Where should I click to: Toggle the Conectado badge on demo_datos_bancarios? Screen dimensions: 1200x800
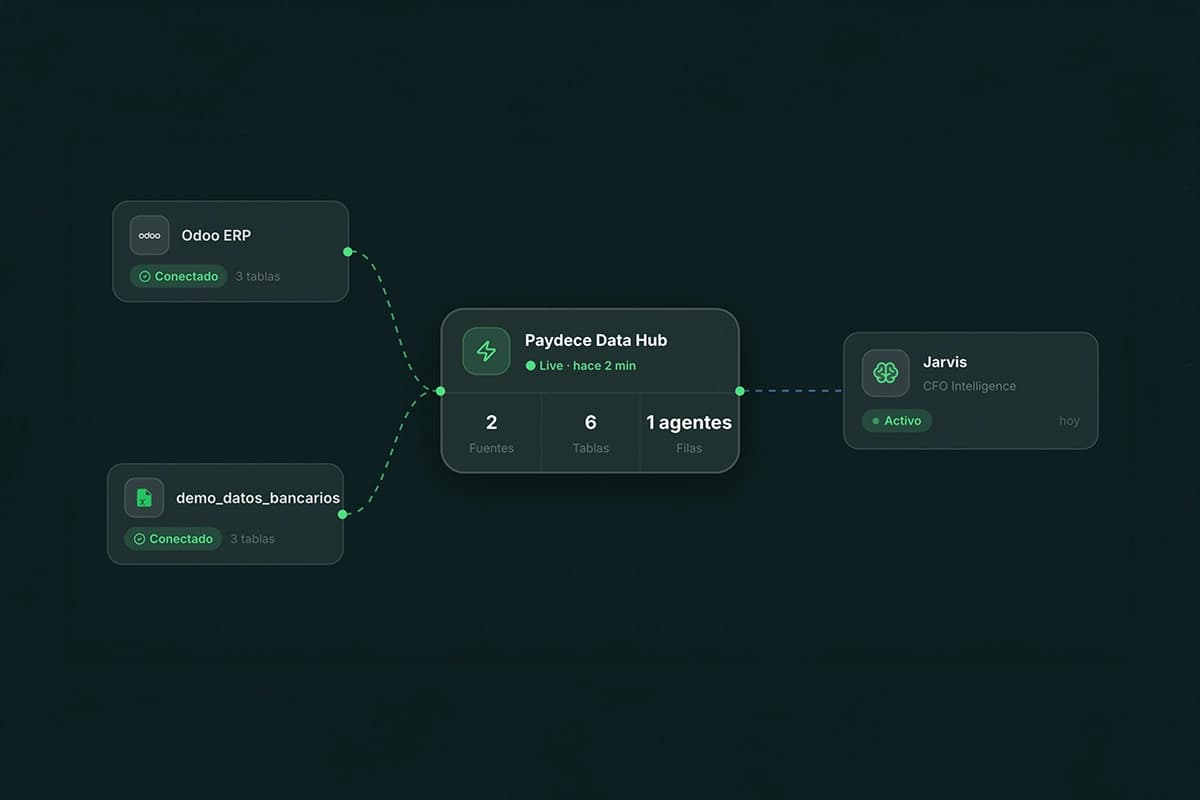[x=172, y=538]
